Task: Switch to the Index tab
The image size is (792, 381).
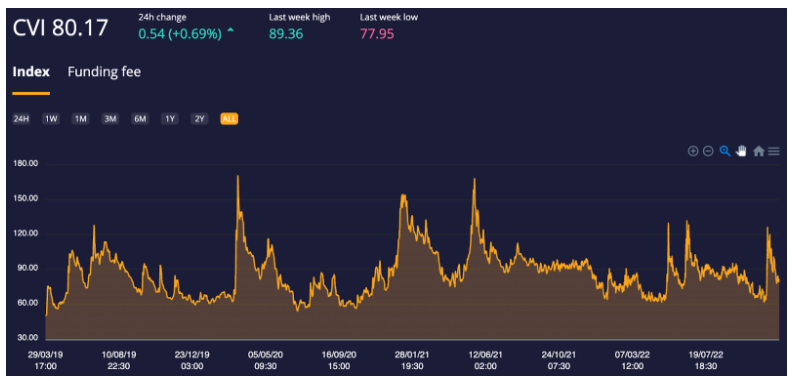Action: (31, 72)
